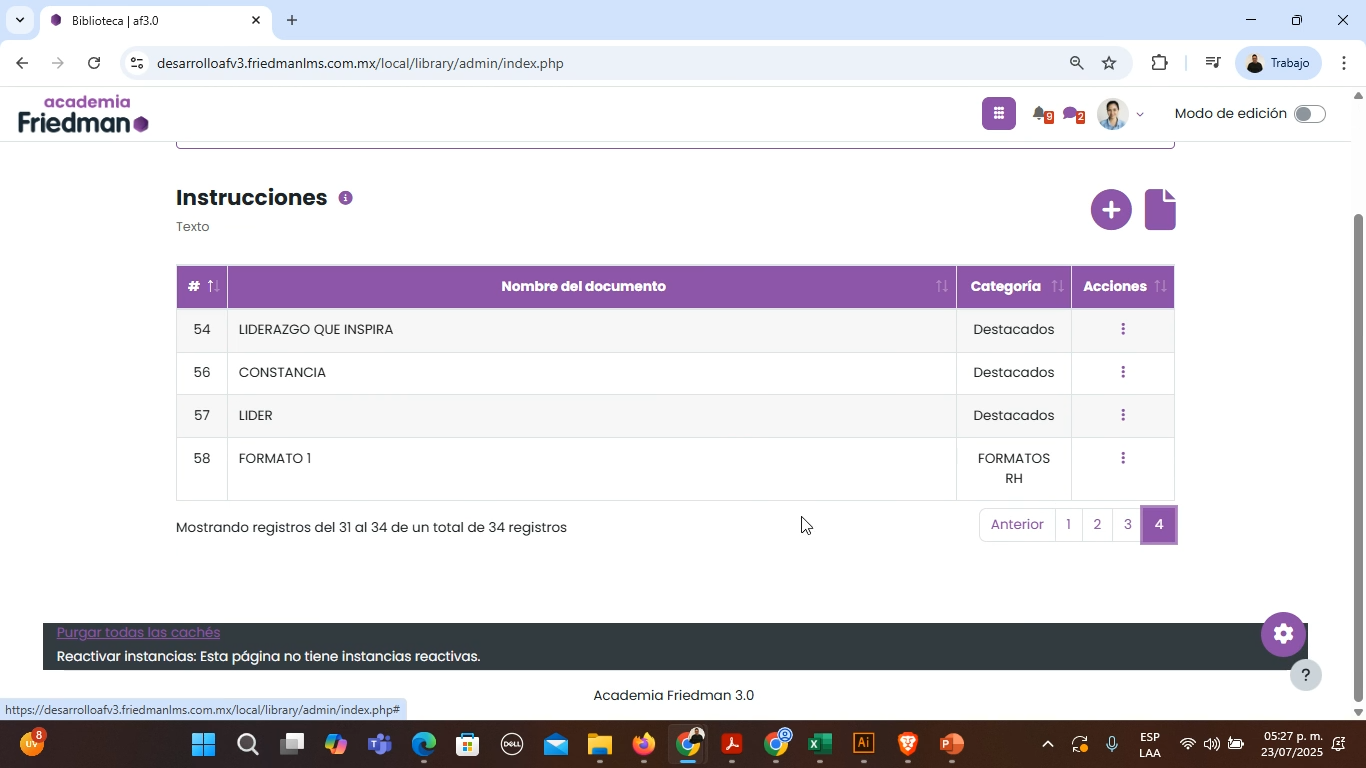Go back in browser history
The height and width of the screenshot is (768, 1366).
(21, 63)
